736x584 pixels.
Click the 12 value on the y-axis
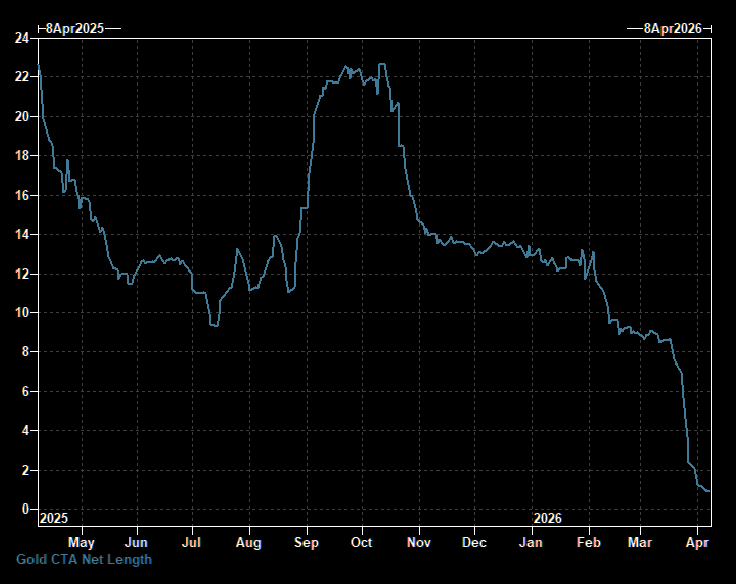(x=21, y=274)
